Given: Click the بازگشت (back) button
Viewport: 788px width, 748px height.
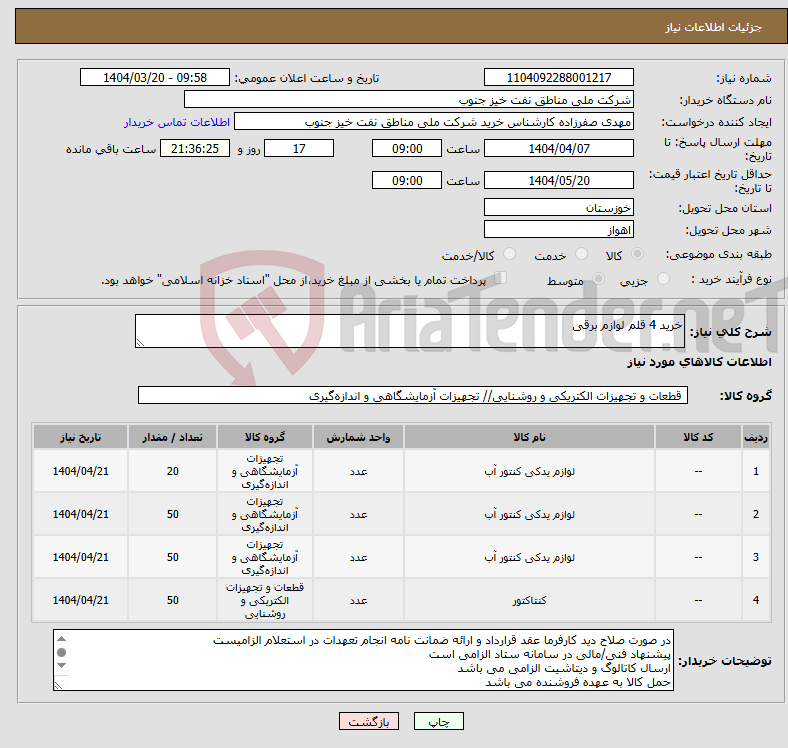Looking at the screenshot, I should click(x=369, y=721).
